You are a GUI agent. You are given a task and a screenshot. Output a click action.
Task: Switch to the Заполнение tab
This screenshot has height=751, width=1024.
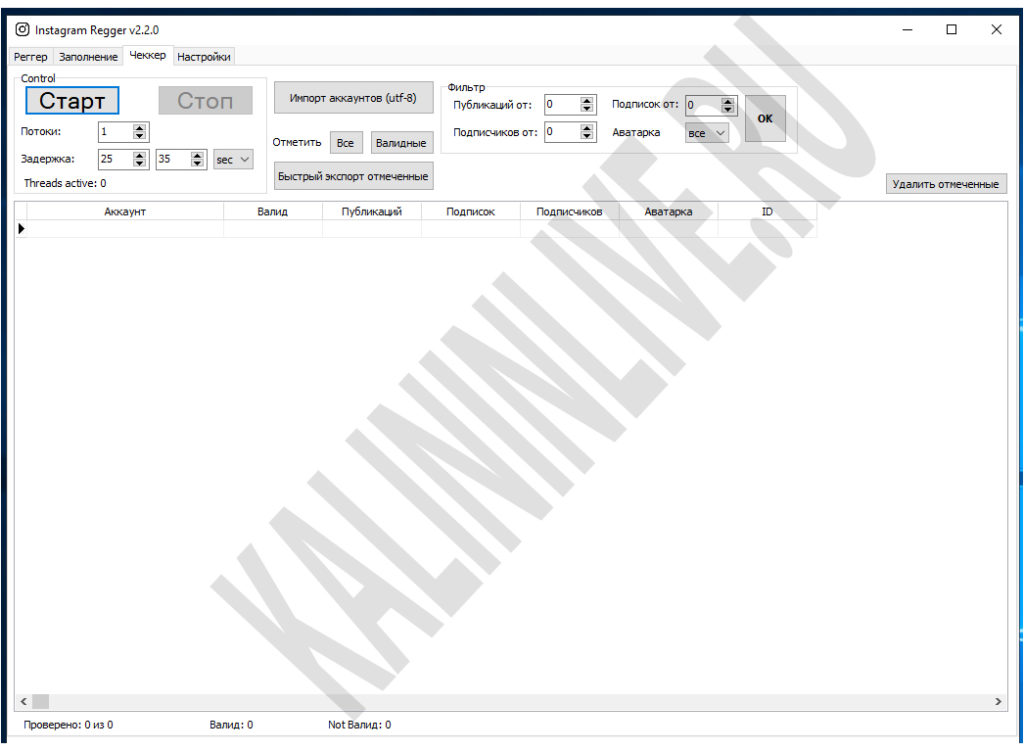tap(88, 57)
